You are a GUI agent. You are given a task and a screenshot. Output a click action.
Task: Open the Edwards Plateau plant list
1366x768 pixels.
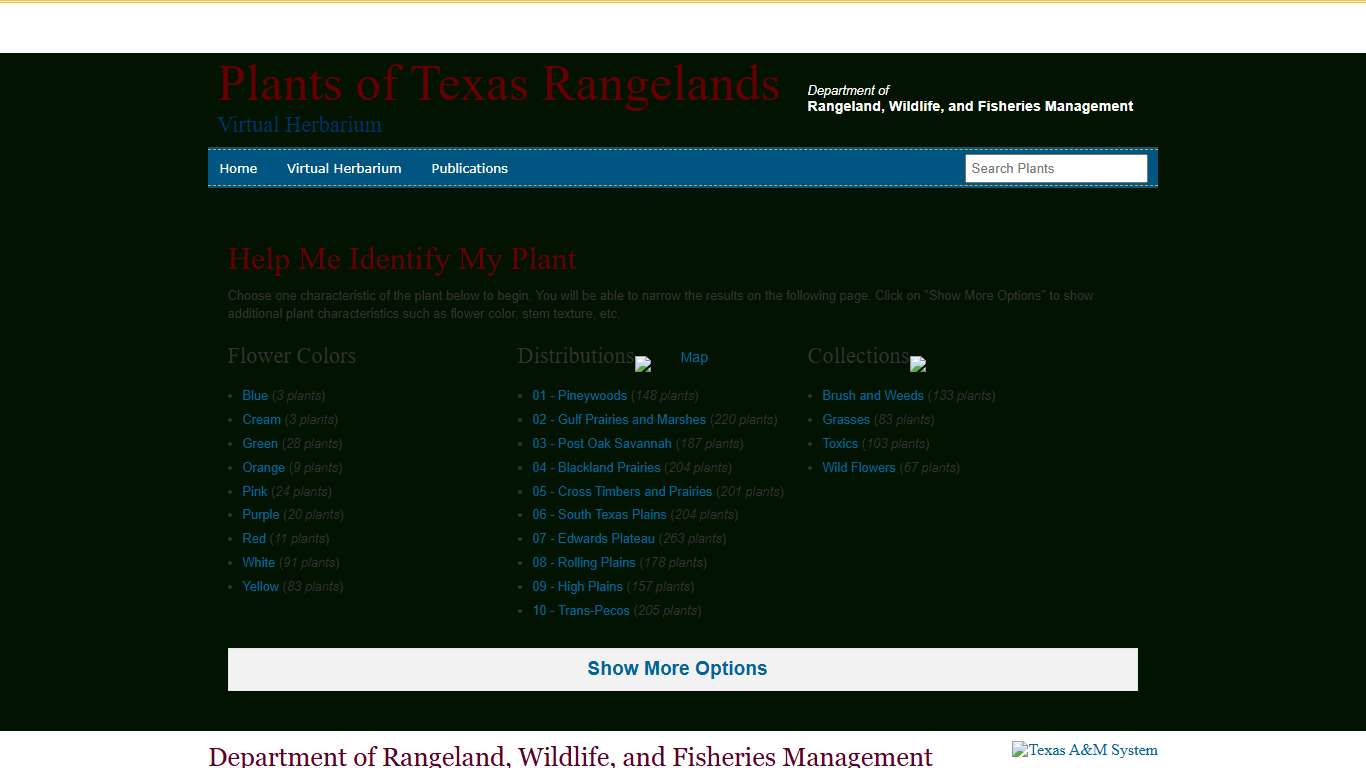click(593, 538)
